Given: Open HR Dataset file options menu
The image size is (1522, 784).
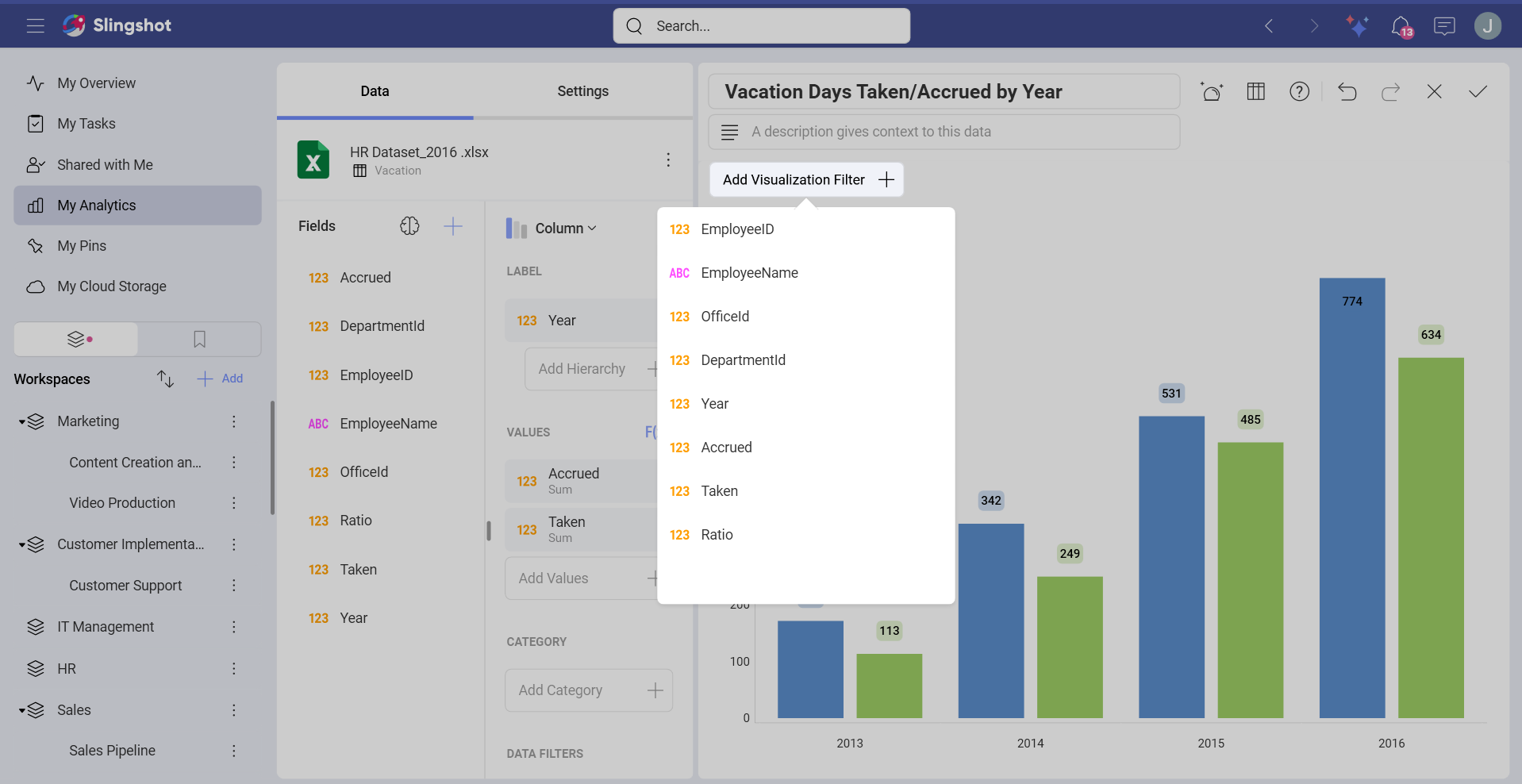Looking at the screenshot, I should click(668, 160).
